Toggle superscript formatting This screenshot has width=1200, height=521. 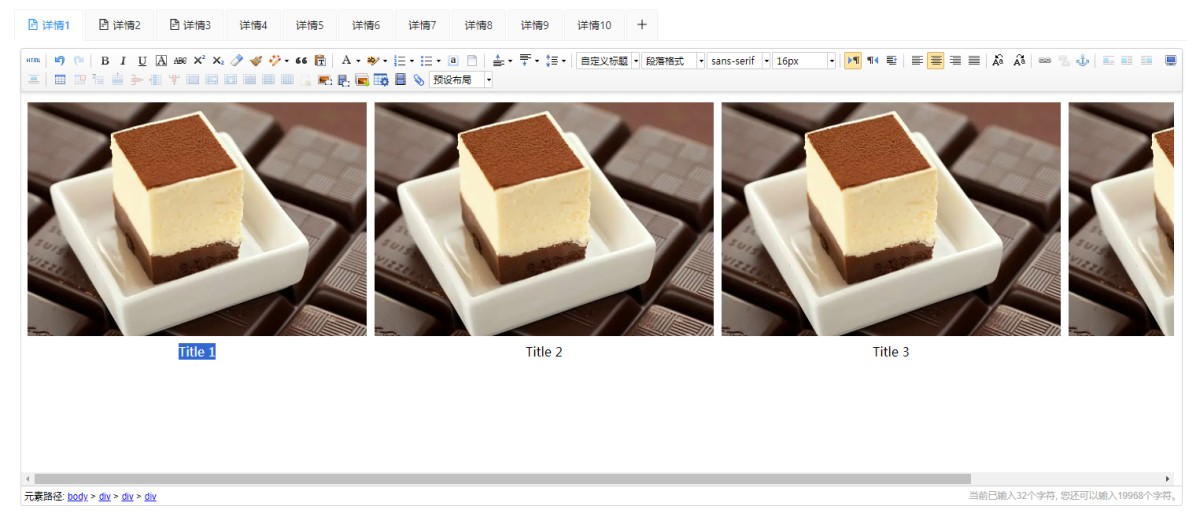click(x=199, y=61)
